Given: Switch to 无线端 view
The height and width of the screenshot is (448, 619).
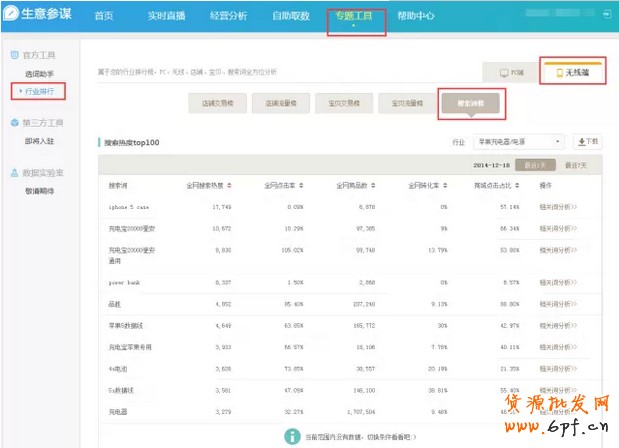Looking at the screenshot, I should 572,73.
